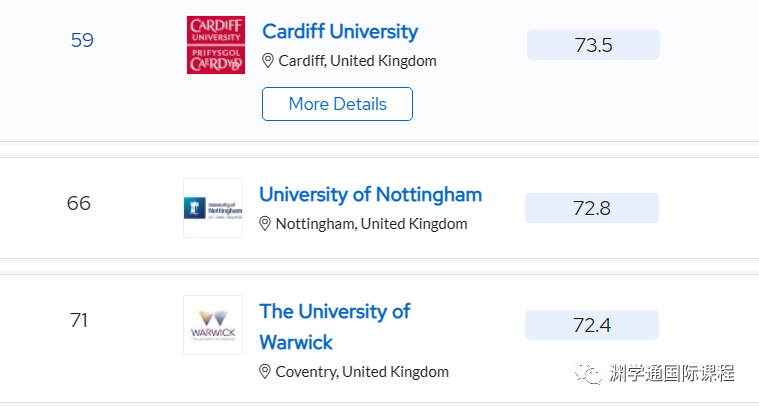Open The University of Warwick link
Screen dimensions: 759x406
(x=335, y=327)
